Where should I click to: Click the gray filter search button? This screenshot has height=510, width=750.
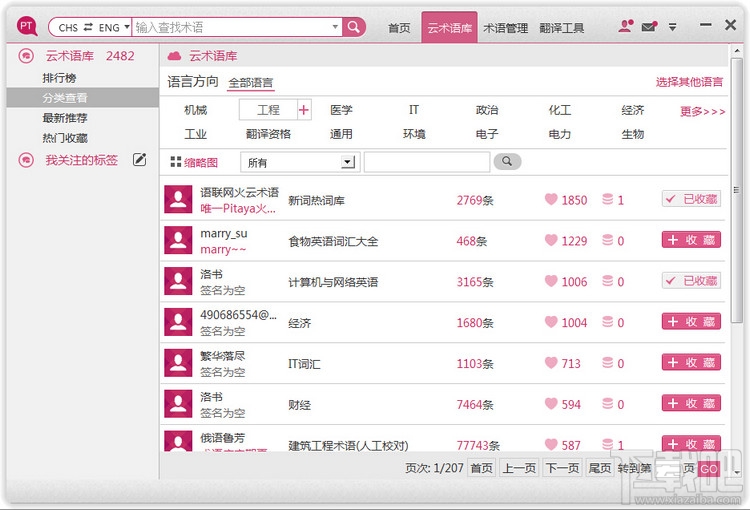pyautogui.click(x=507, y=162)
